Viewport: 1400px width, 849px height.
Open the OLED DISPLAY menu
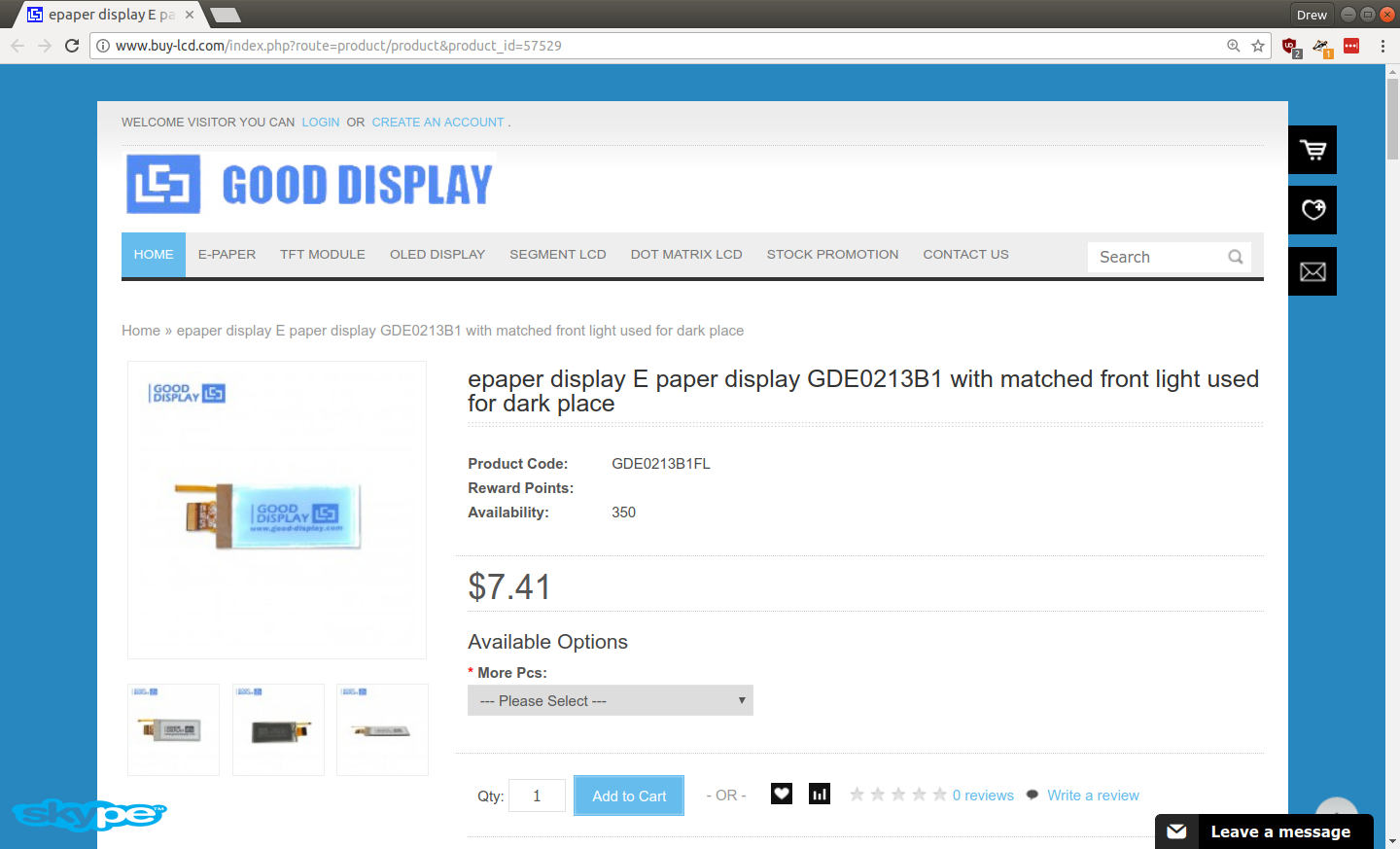(437, 255)
